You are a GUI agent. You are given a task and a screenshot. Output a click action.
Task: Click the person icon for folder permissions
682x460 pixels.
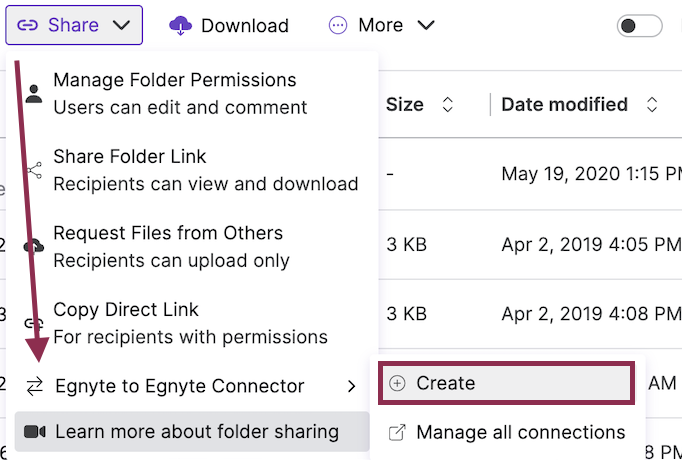coord(33,93)
